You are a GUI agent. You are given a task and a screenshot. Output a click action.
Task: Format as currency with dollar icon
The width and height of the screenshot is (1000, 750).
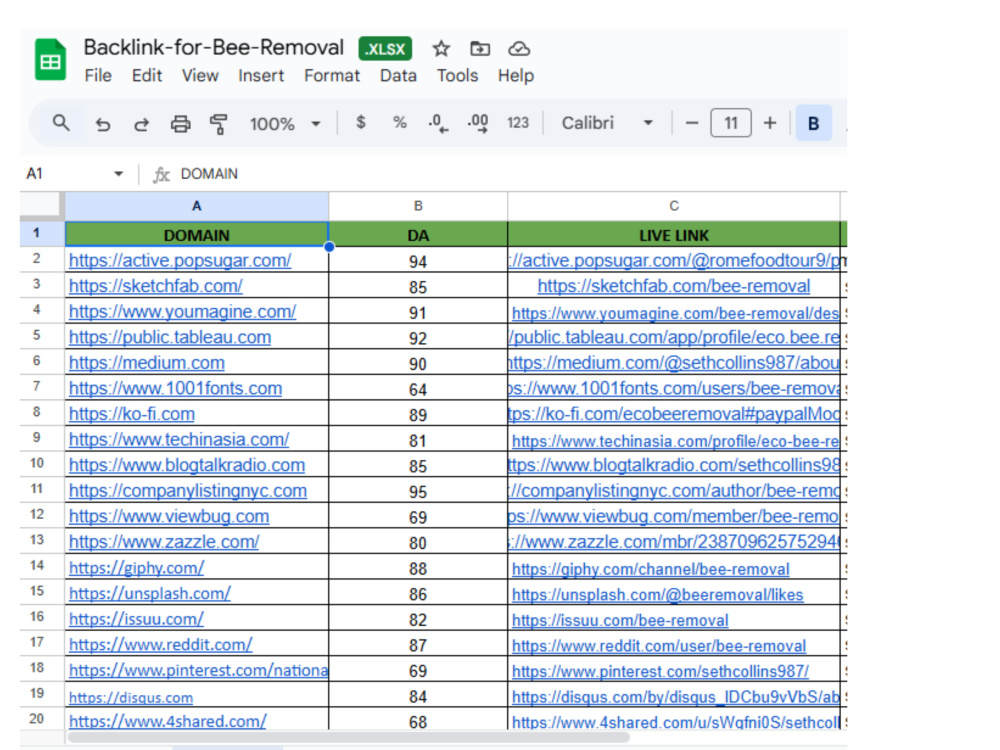pyautogui.click(x=361, y=122)
